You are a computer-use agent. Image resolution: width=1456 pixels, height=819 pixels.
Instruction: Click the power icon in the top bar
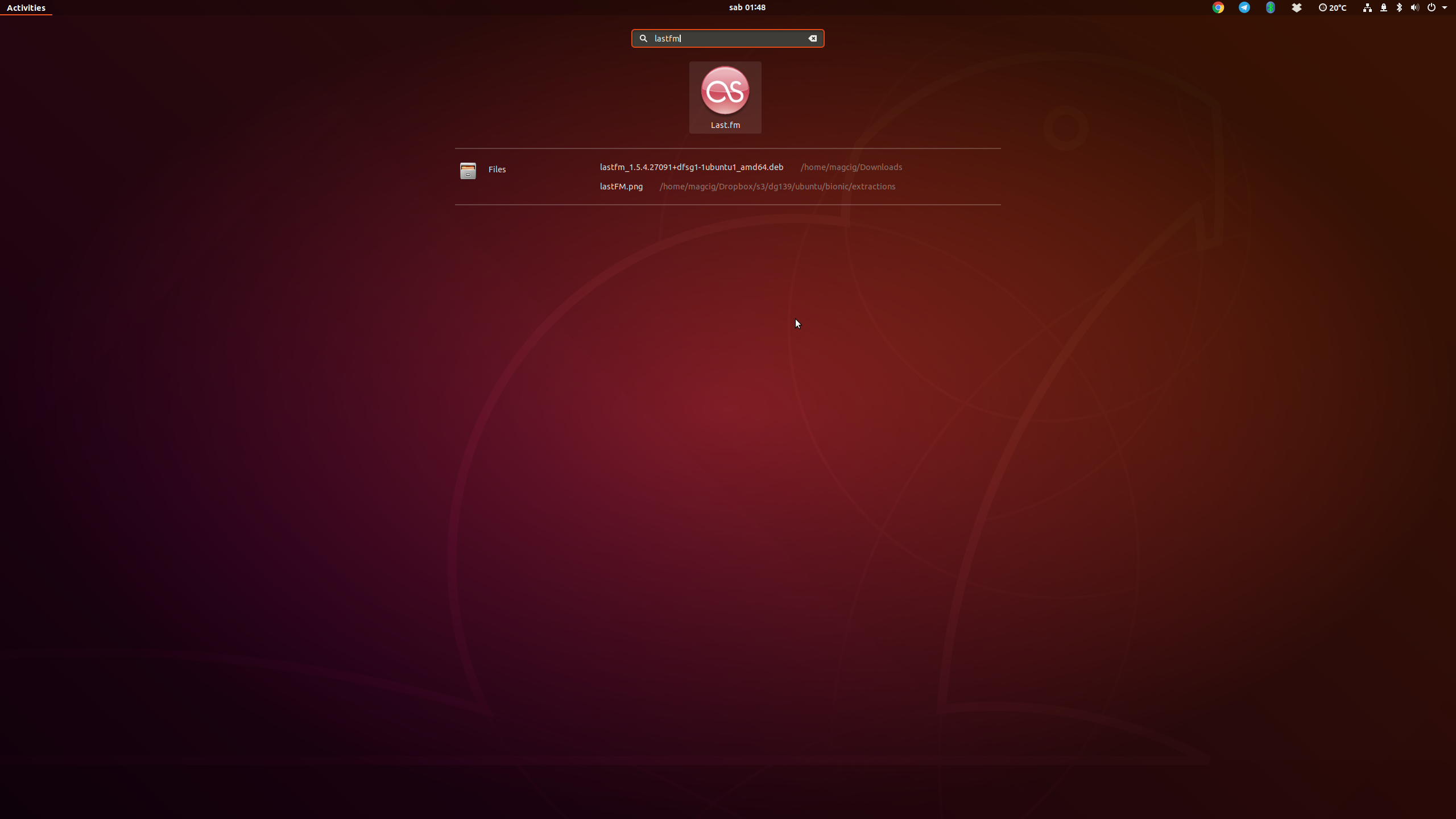[1432, 7]
